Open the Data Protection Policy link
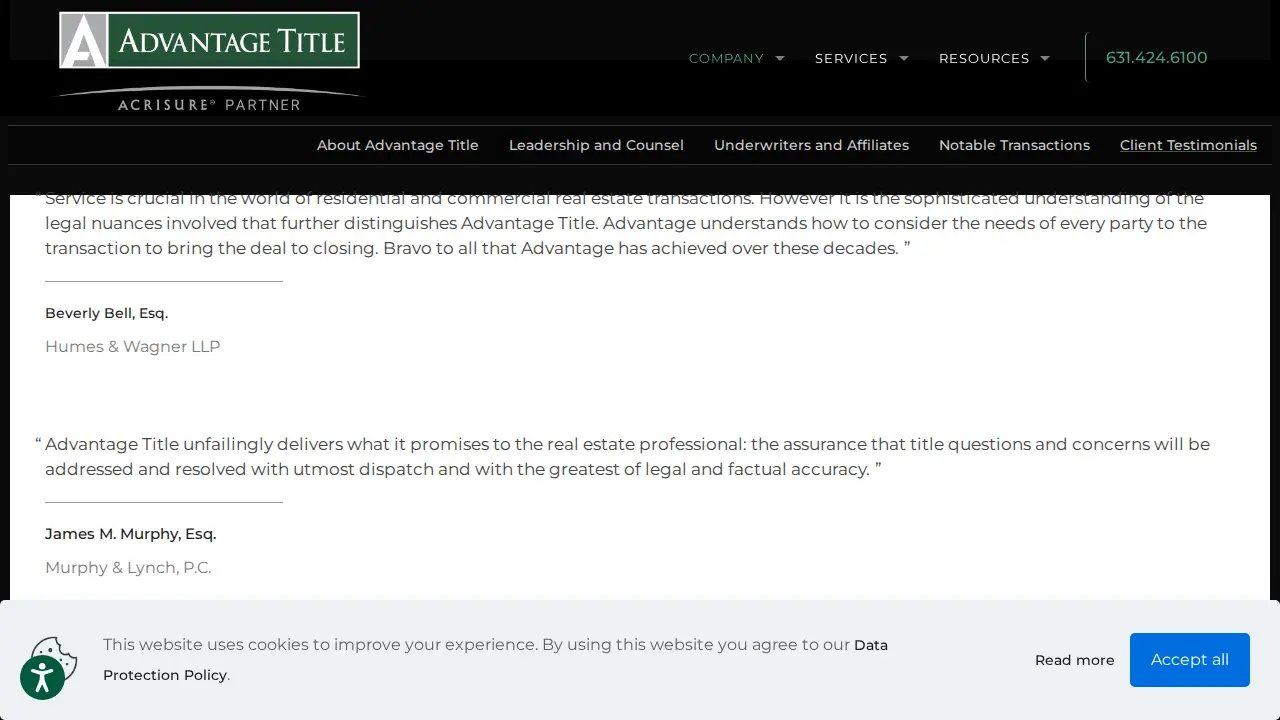This screenshot has width=1280, height=720. (x=495, y=660)
